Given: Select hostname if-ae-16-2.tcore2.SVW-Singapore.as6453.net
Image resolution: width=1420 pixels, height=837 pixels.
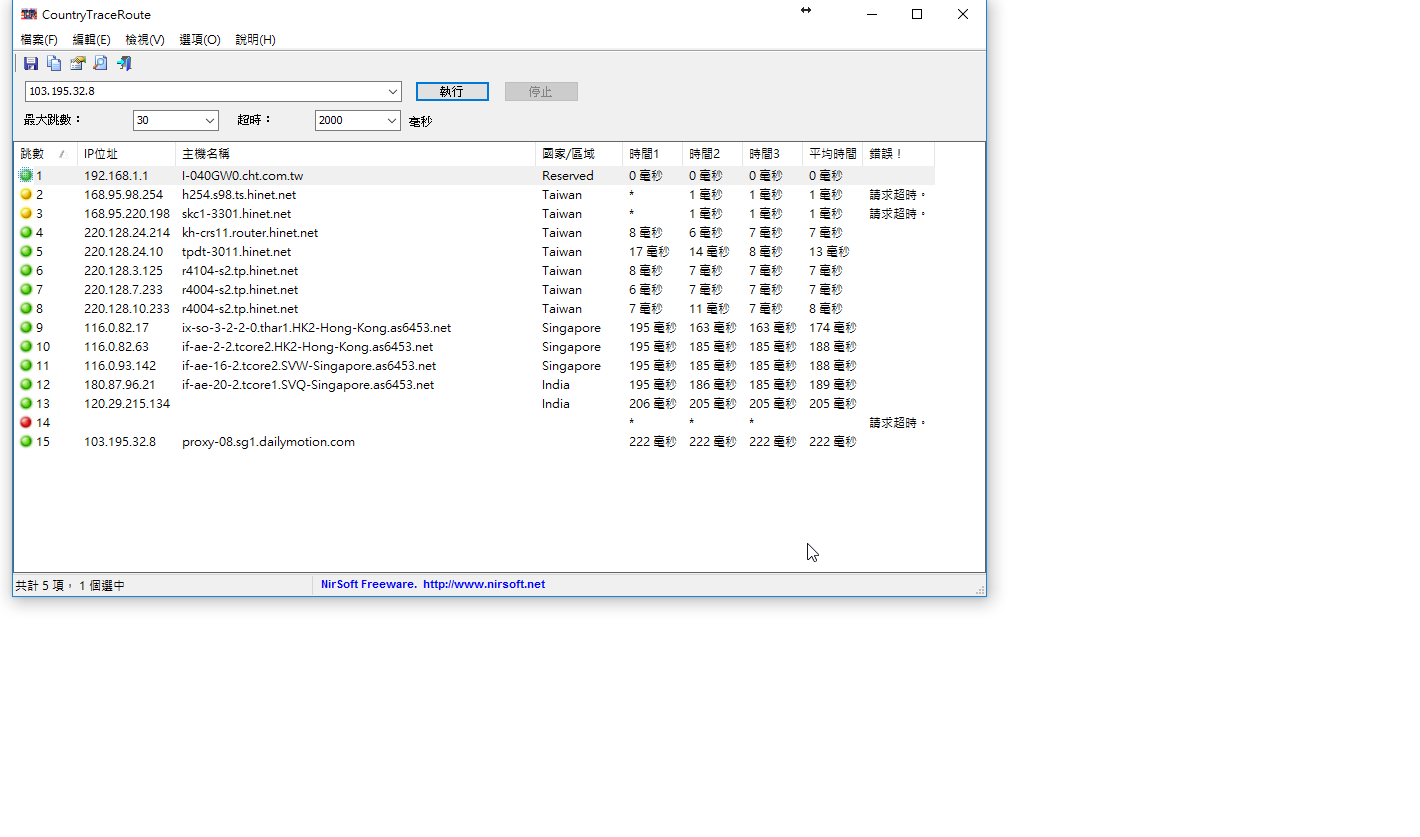Looking at the screenshot, I should pos(309,366).
